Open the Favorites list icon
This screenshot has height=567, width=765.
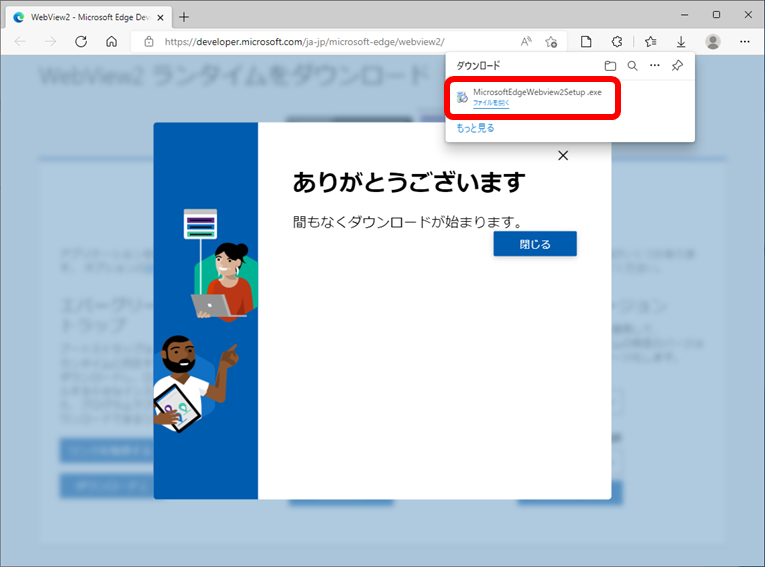650,41
